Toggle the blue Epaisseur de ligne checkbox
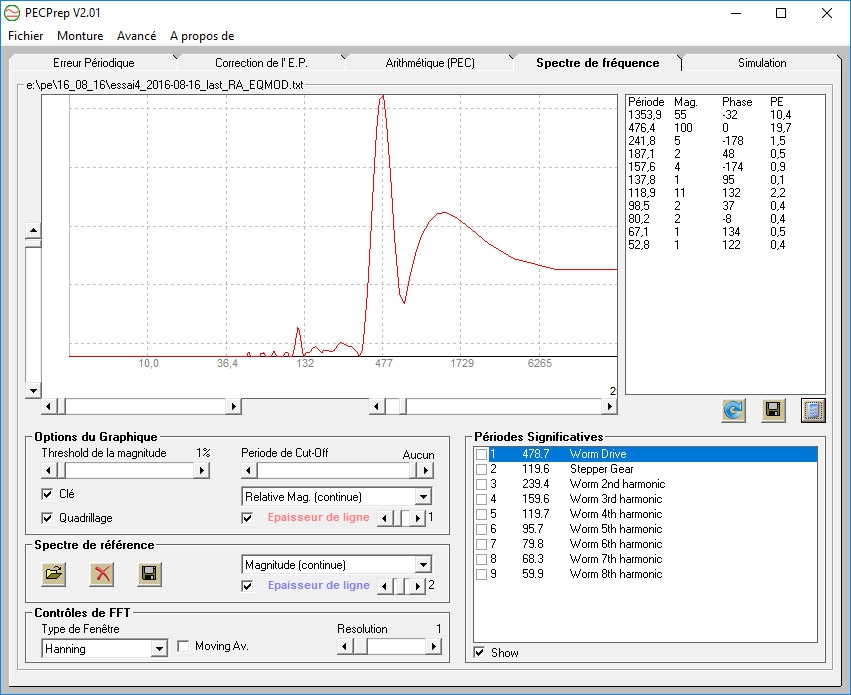Image resolution: width=851 pixels, height=695 pixels. click(x=247, y=585)
